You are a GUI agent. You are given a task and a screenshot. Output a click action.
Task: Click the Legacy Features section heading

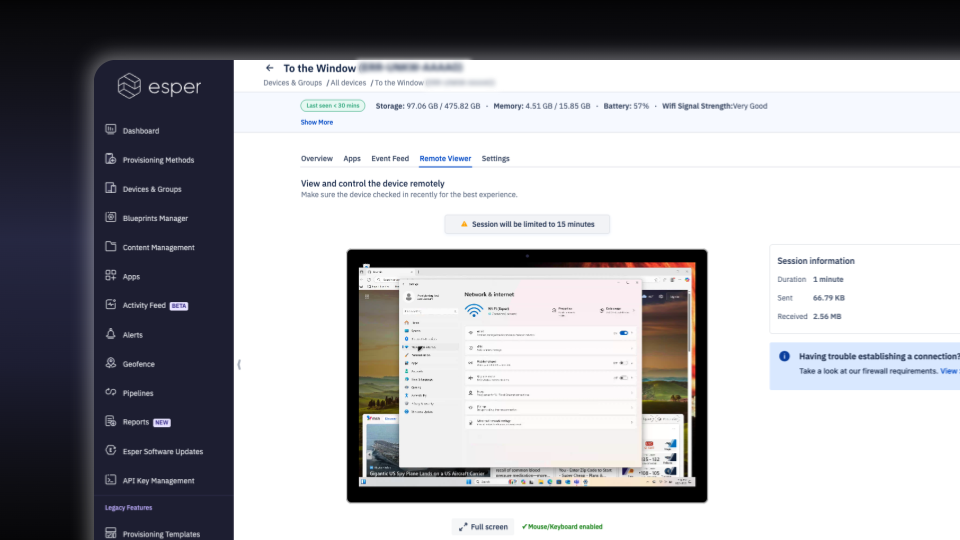coord(129,508)
